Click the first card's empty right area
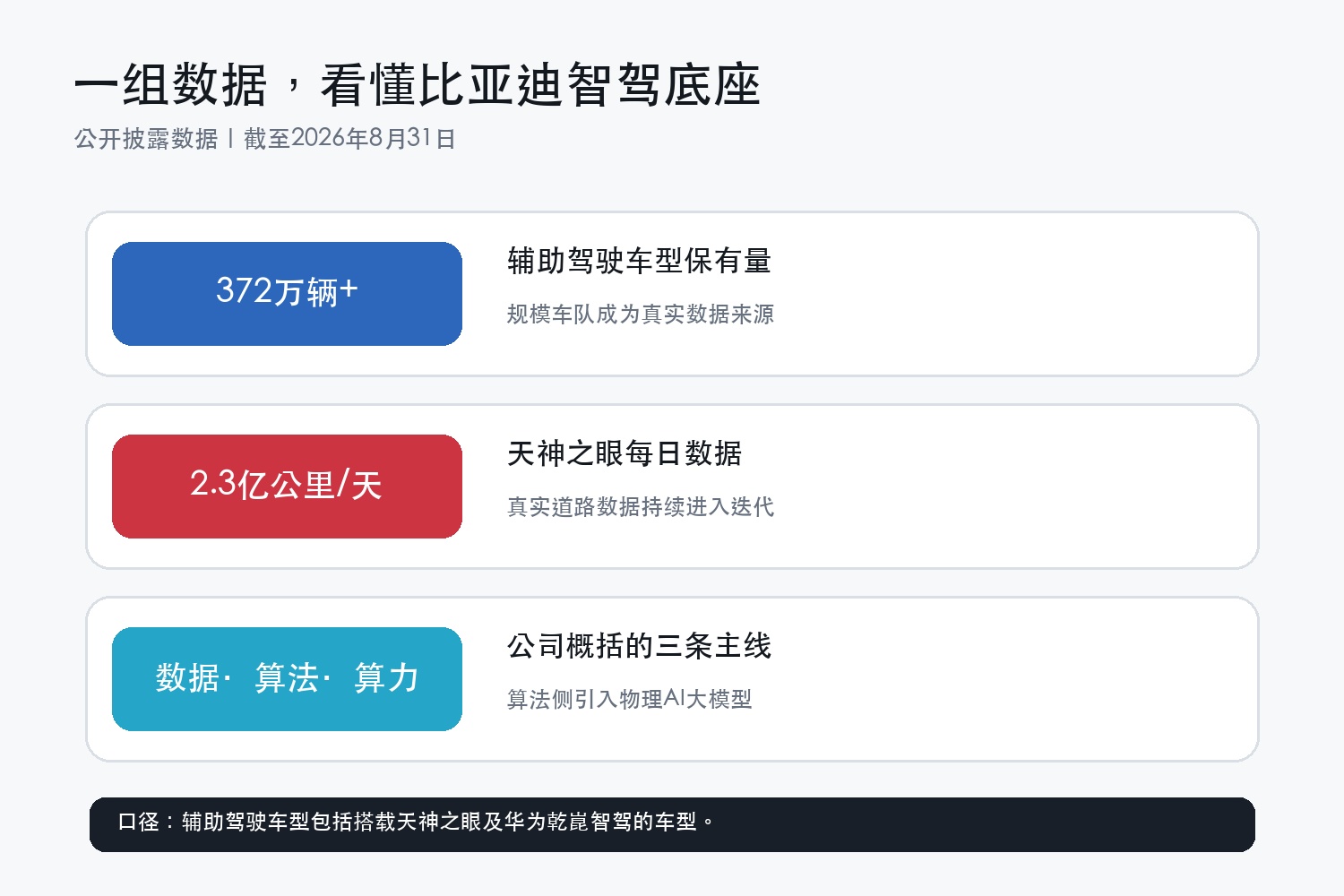This screenshot has width=1344, height=896. click(1012, 294)
